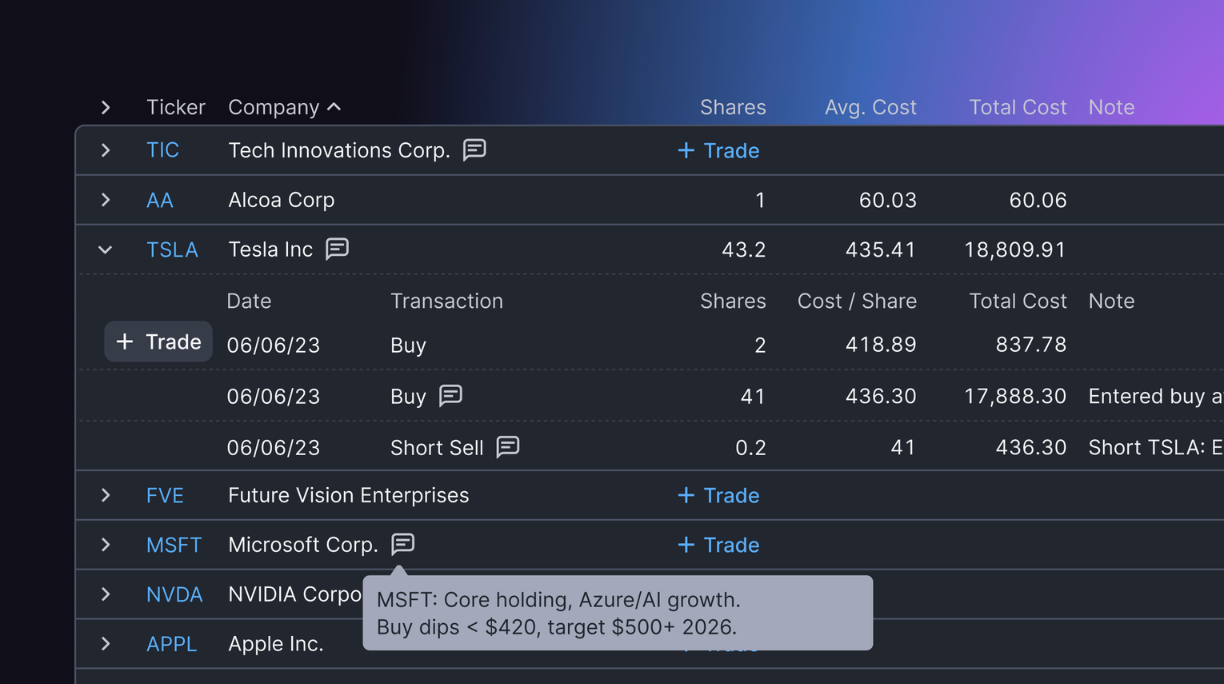1224x684 pixels.
Task: Expand the APPL row chevron
Action: pyautogui.click(x=105, y=644)
